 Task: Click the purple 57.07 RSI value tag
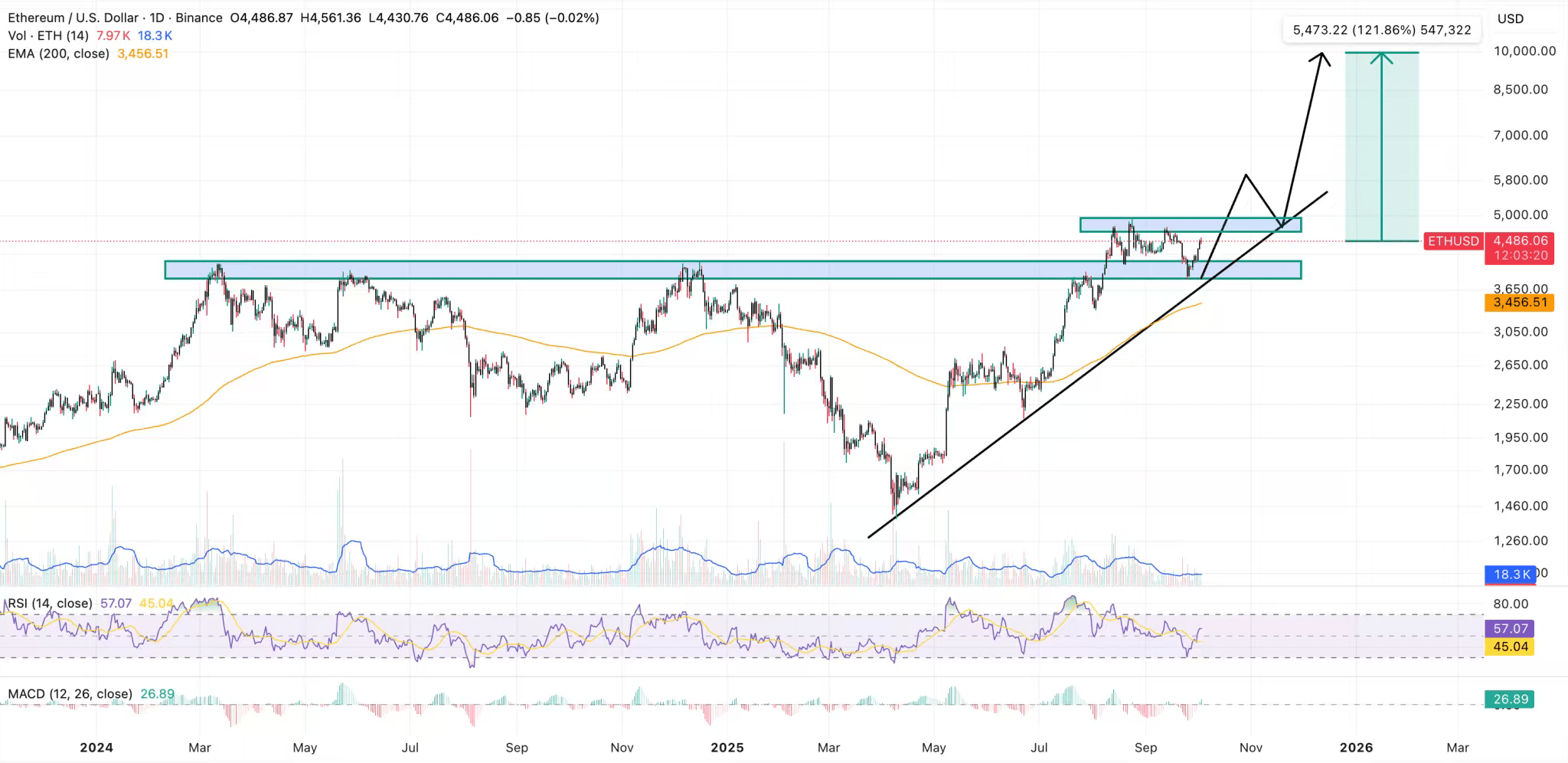click(1510, 629)
